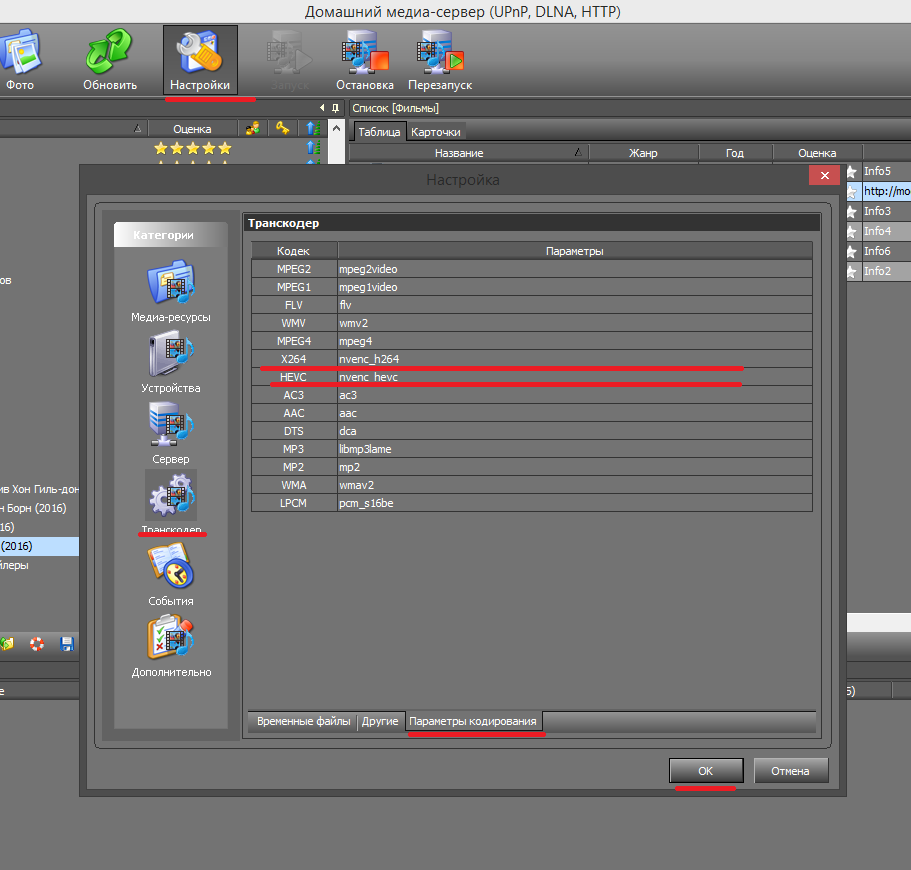Switch to the Временные файлы tab
This screenshot has height=870, width=911.
[x=303, y=721]
